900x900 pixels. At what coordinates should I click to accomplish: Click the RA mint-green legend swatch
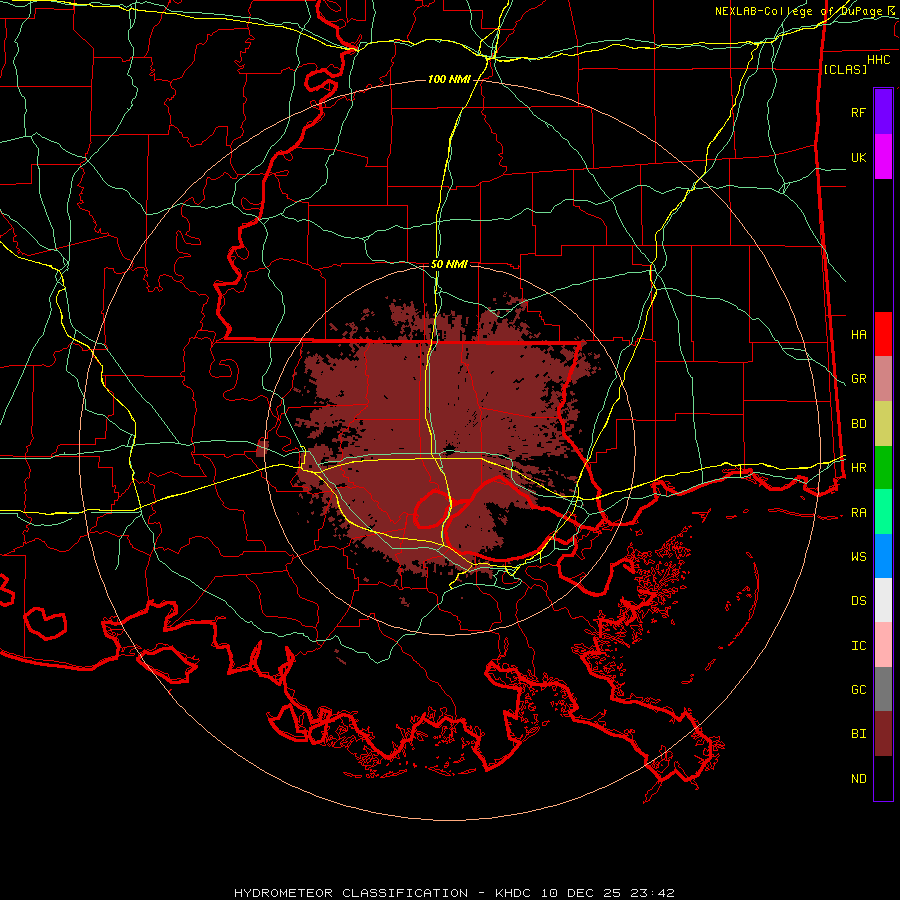[x=883, y=512]
